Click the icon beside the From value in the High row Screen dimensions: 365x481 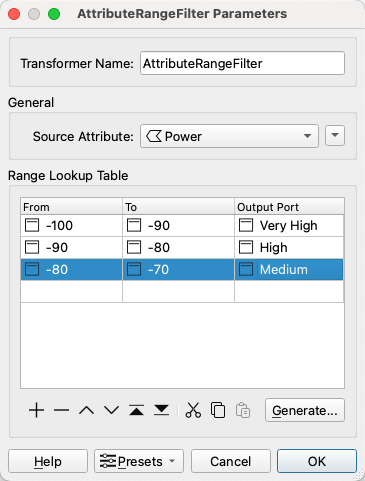(x=32, y=247)
